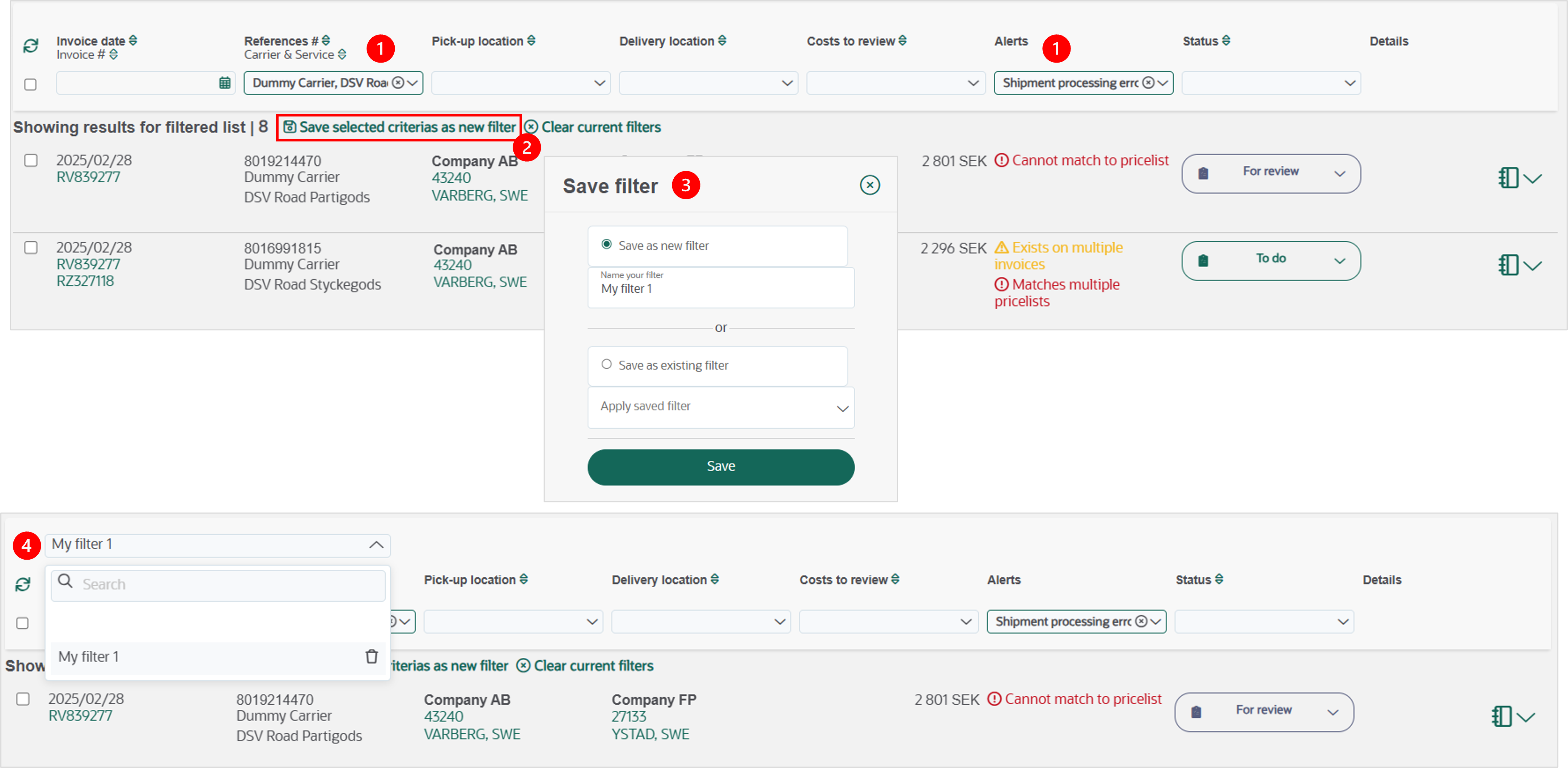Click Clear current filters in bottom table
Screen dimensions: 1568x768
tap(586, 666)
